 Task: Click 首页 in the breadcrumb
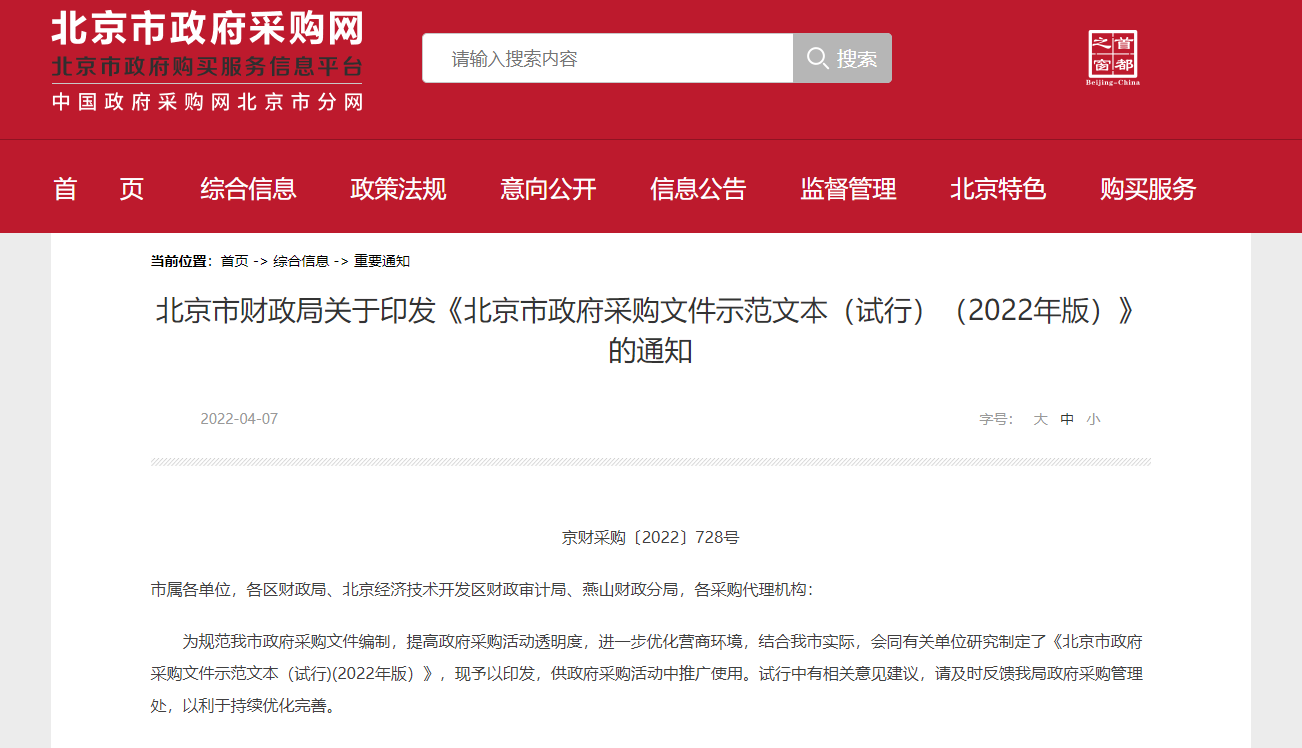pyautogui.click(x=234, y=261)
